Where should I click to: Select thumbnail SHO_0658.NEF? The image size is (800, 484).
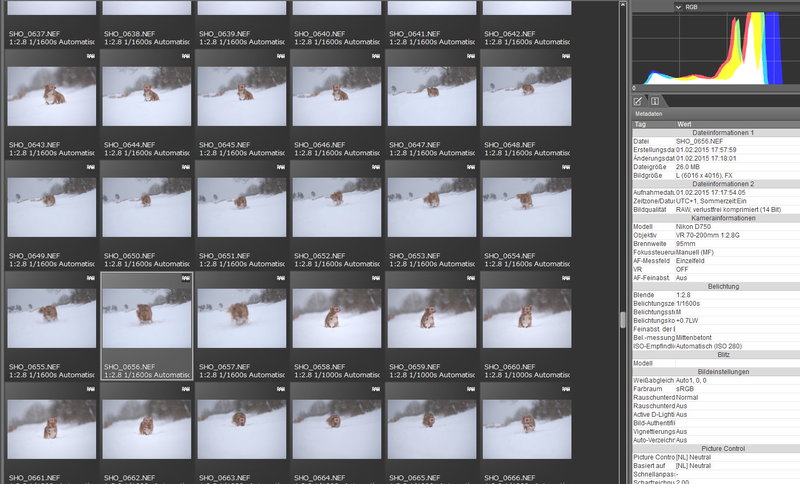pos(337,318)
